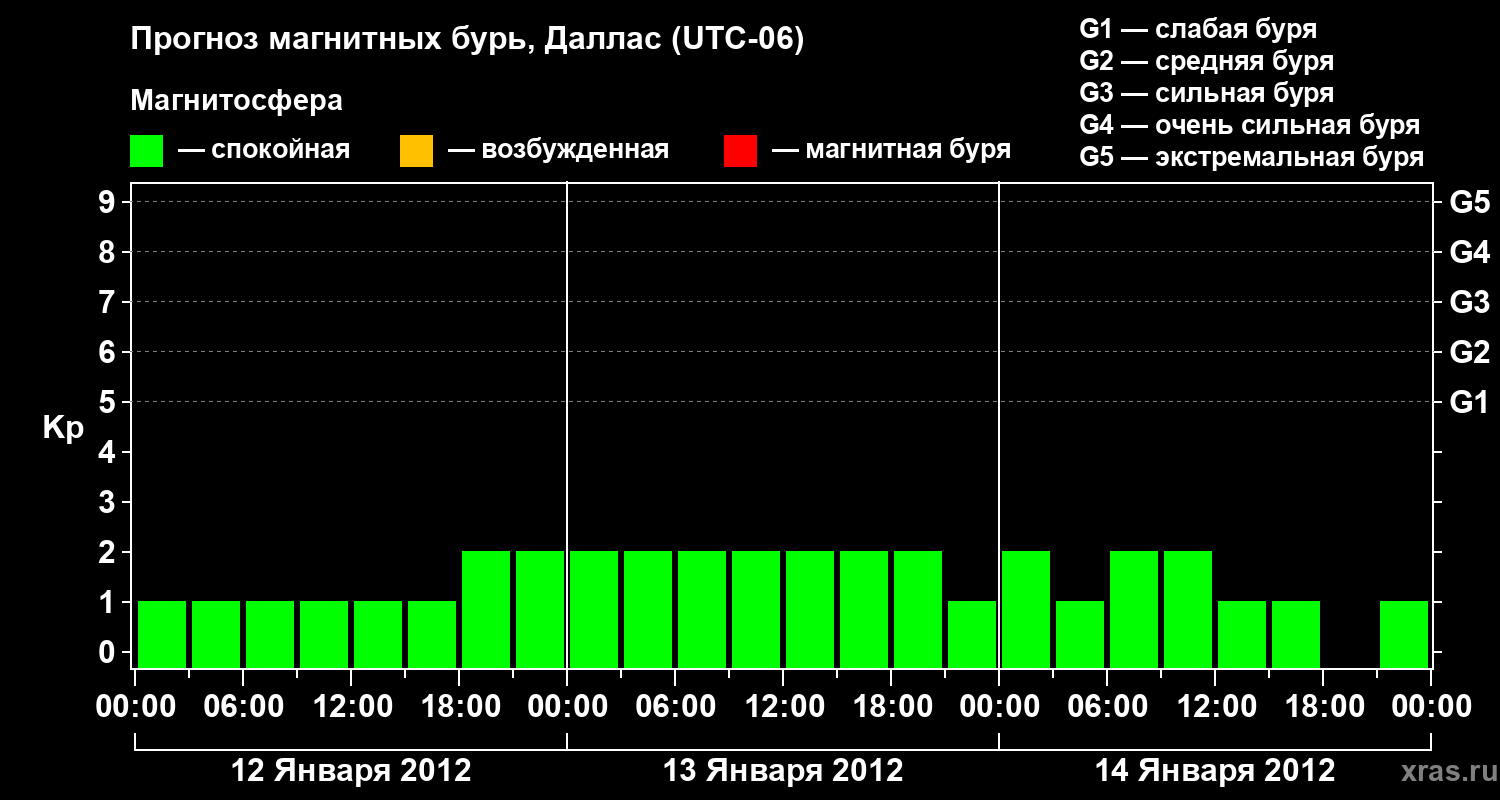Screen dimensions: 1500x800
Task: Click the red 'магнитная буря' legend swatch
Action: pos(740,151)
